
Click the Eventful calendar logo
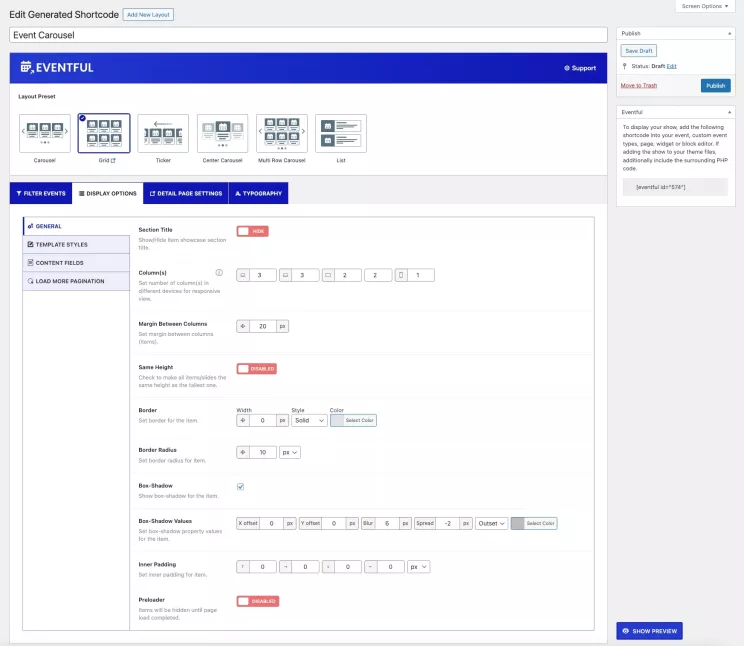click(26, 68)
